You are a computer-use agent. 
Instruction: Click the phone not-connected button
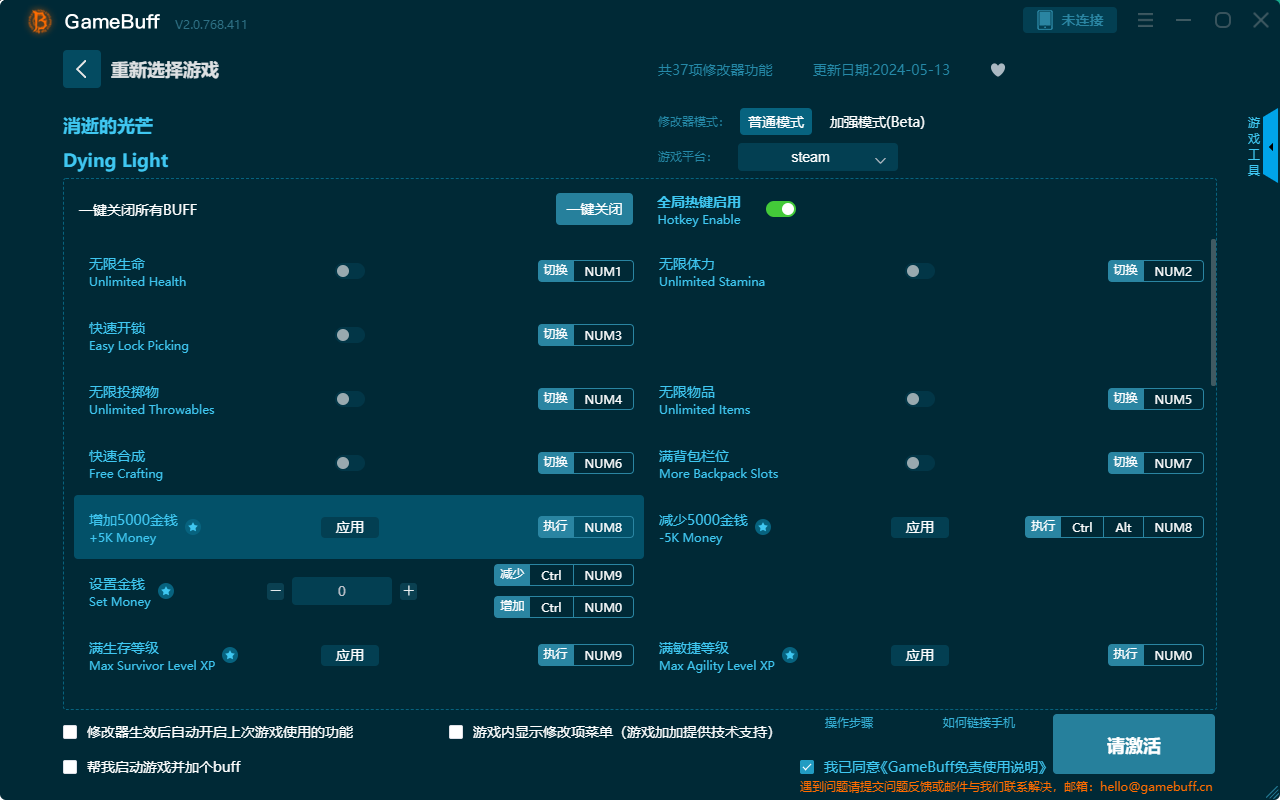(x=1070, y=20)
